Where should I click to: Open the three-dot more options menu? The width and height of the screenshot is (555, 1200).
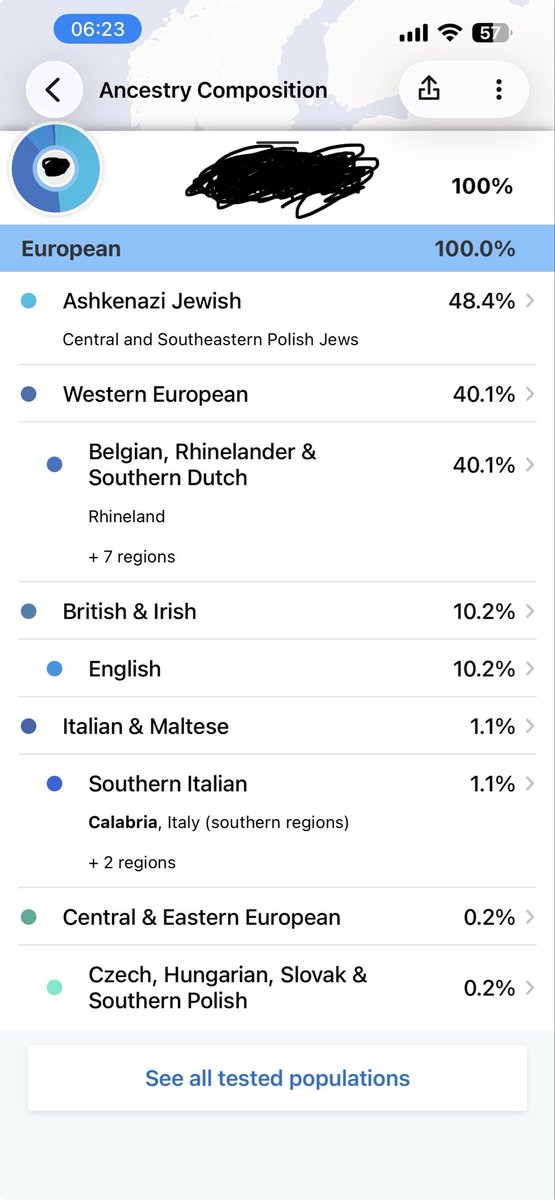tap(498, 90)
